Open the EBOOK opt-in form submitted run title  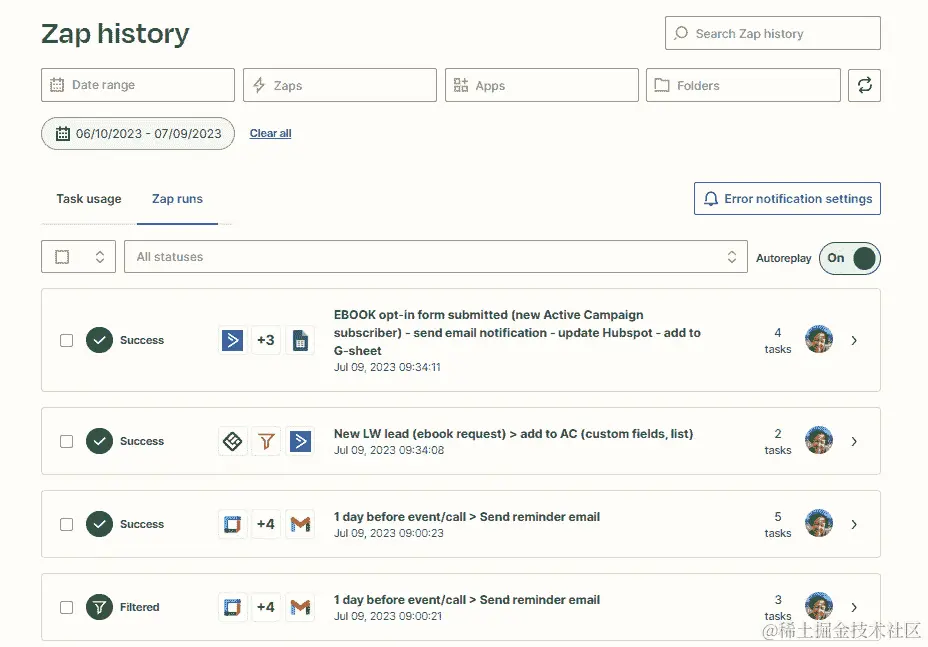pyautogui.click(x=517, y=333)
